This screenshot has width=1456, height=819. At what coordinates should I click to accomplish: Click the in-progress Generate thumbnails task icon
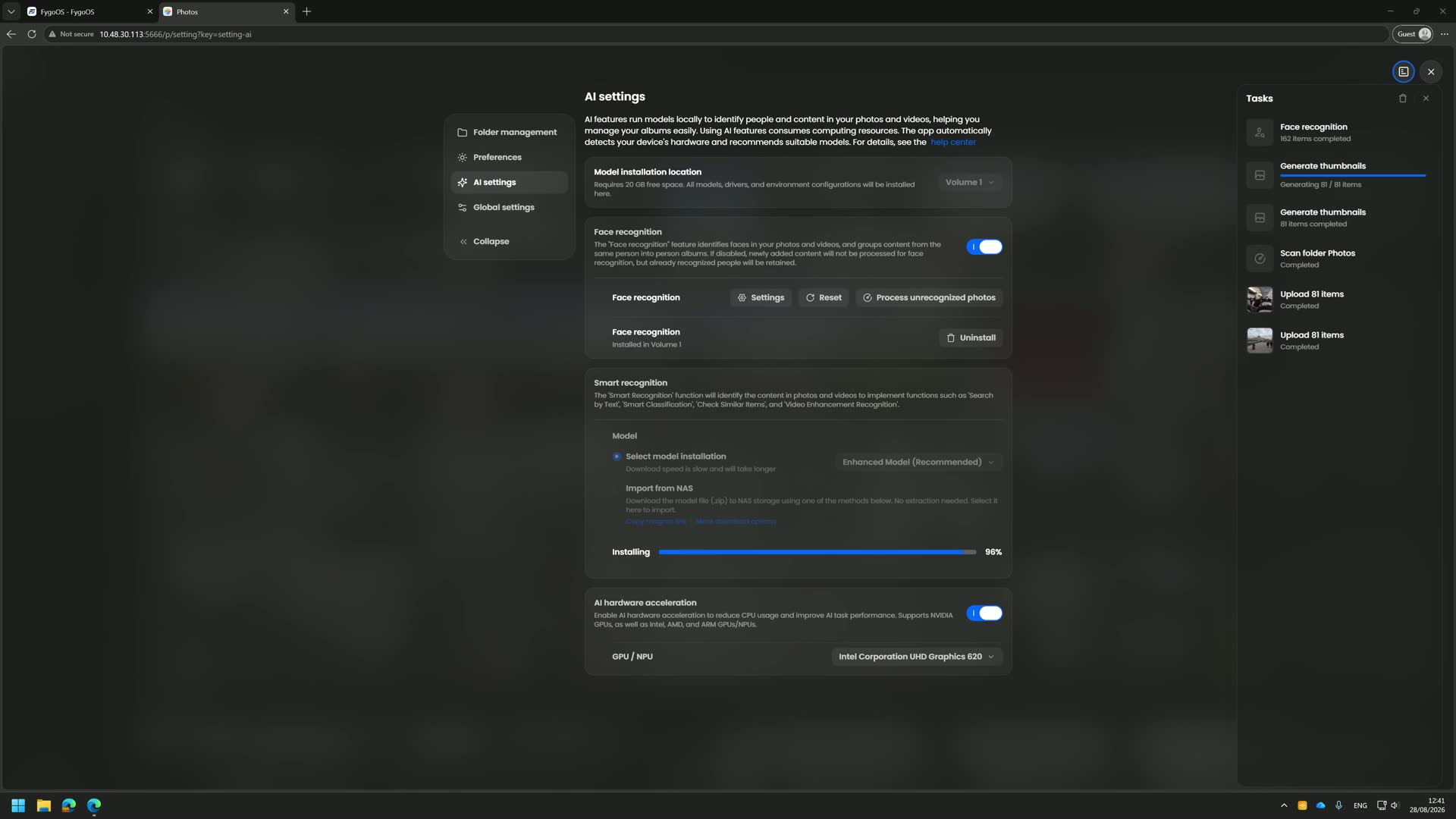click(x=1260, y=175)
